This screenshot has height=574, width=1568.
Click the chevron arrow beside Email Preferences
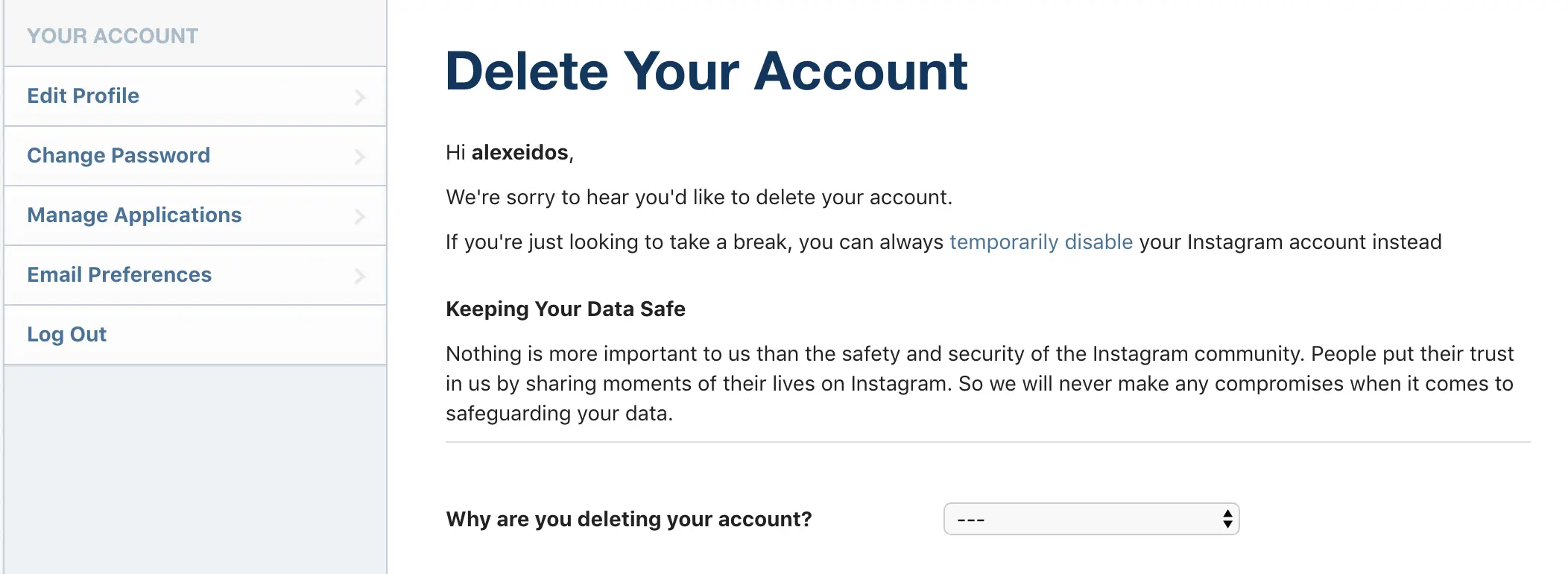[x=360, y=276]
